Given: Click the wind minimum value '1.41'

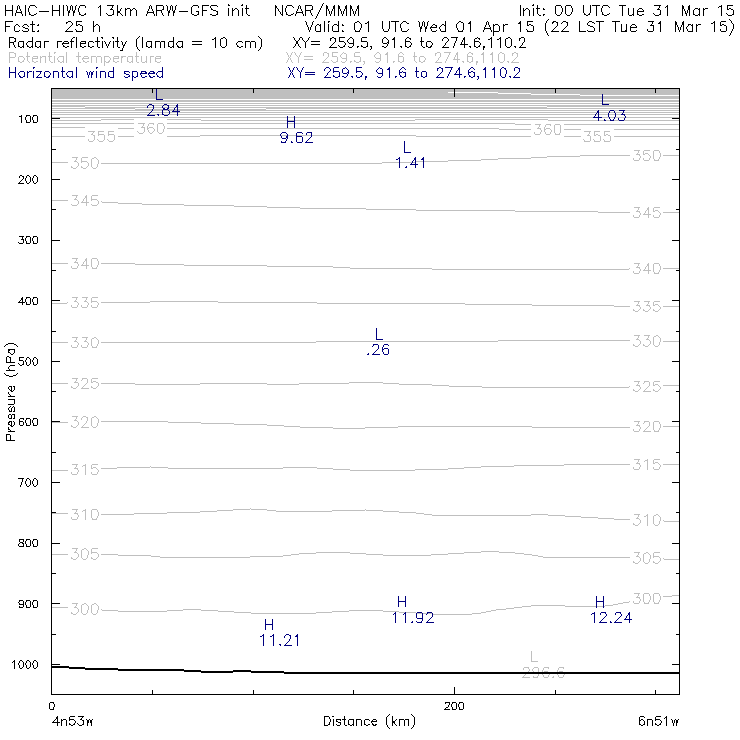Looking at the screenshot, I should coord(410,163).
